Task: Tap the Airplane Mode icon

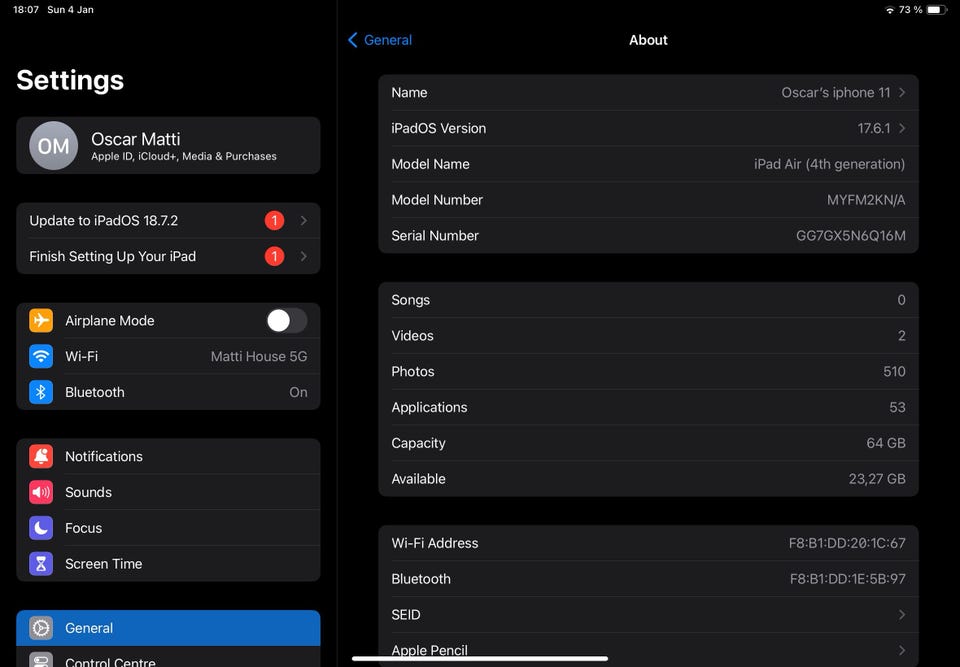Action: (x=41, y=320)
